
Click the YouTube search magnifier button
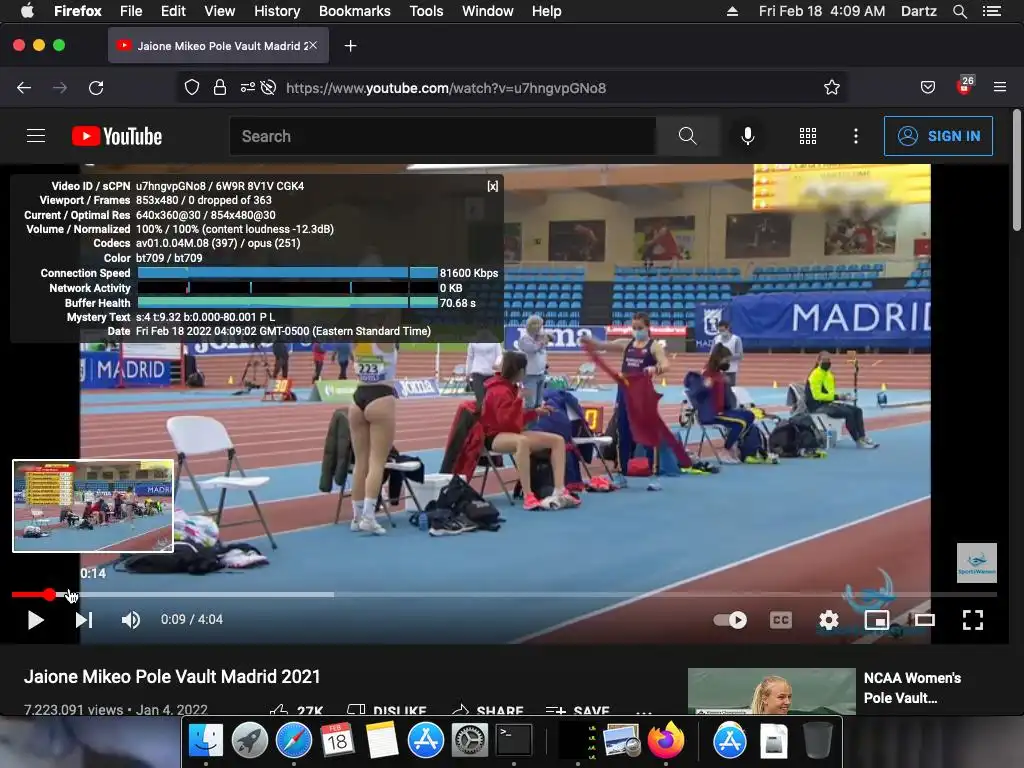[688, 136]
